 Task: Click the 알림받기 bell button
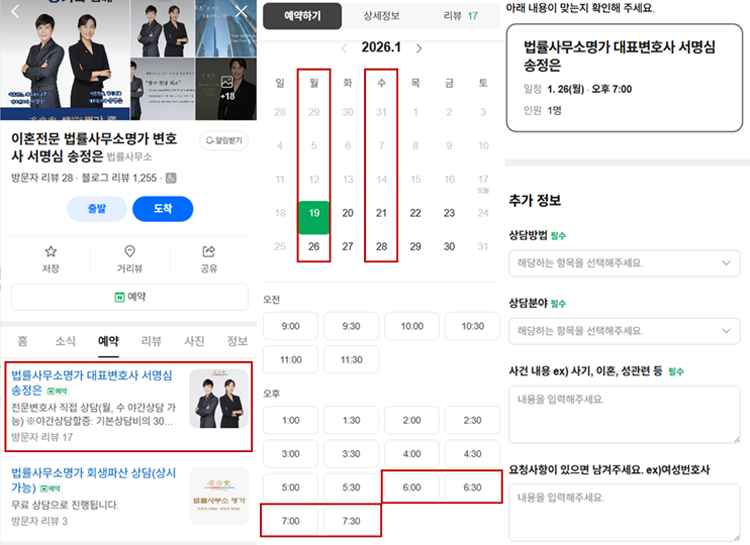pos(224,140)
